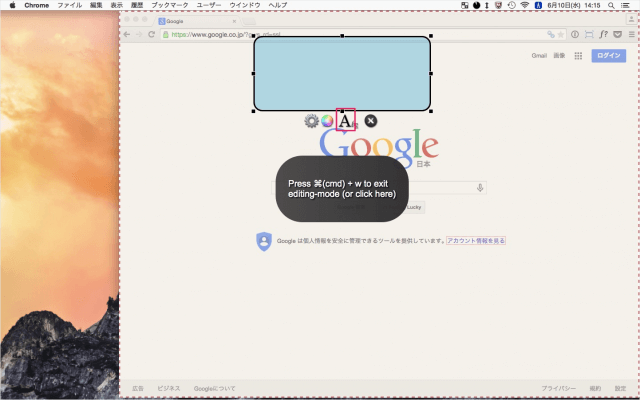Click the blue ログイン button
The height and width of the screenshot is (400, 640).
click(608, 57)
